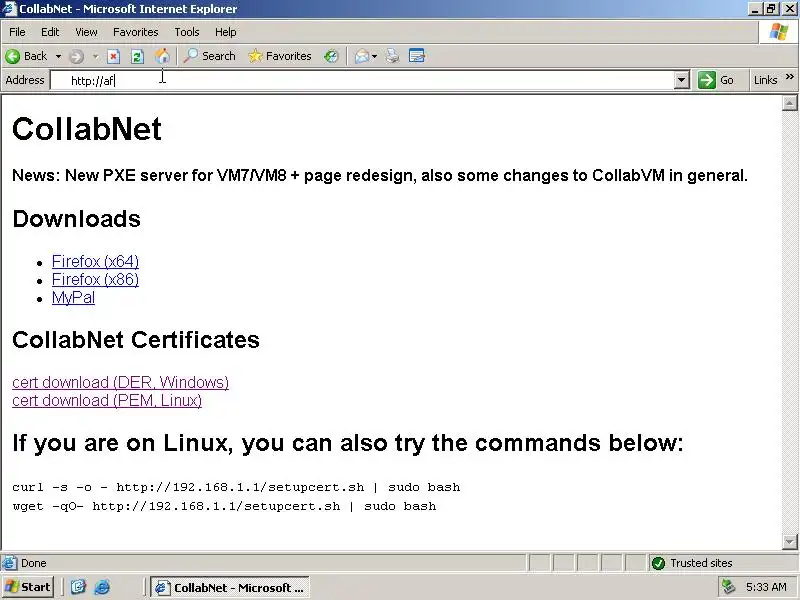Click the IE title bar icon

click(x=9, y=9)
